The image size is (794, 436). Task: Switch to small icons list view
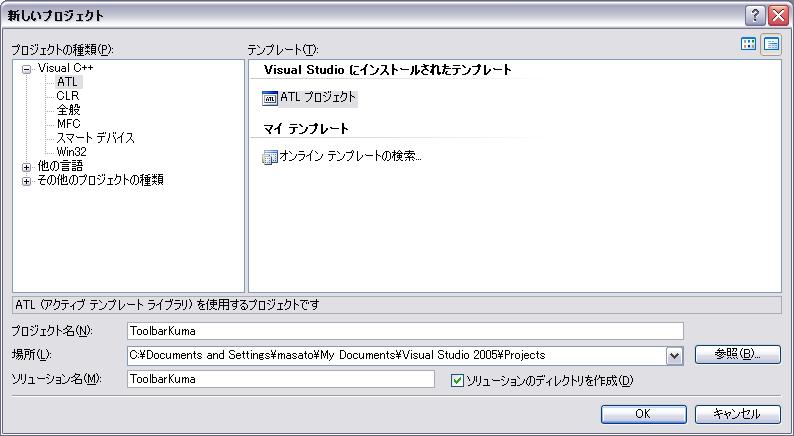tap(771, 44)
